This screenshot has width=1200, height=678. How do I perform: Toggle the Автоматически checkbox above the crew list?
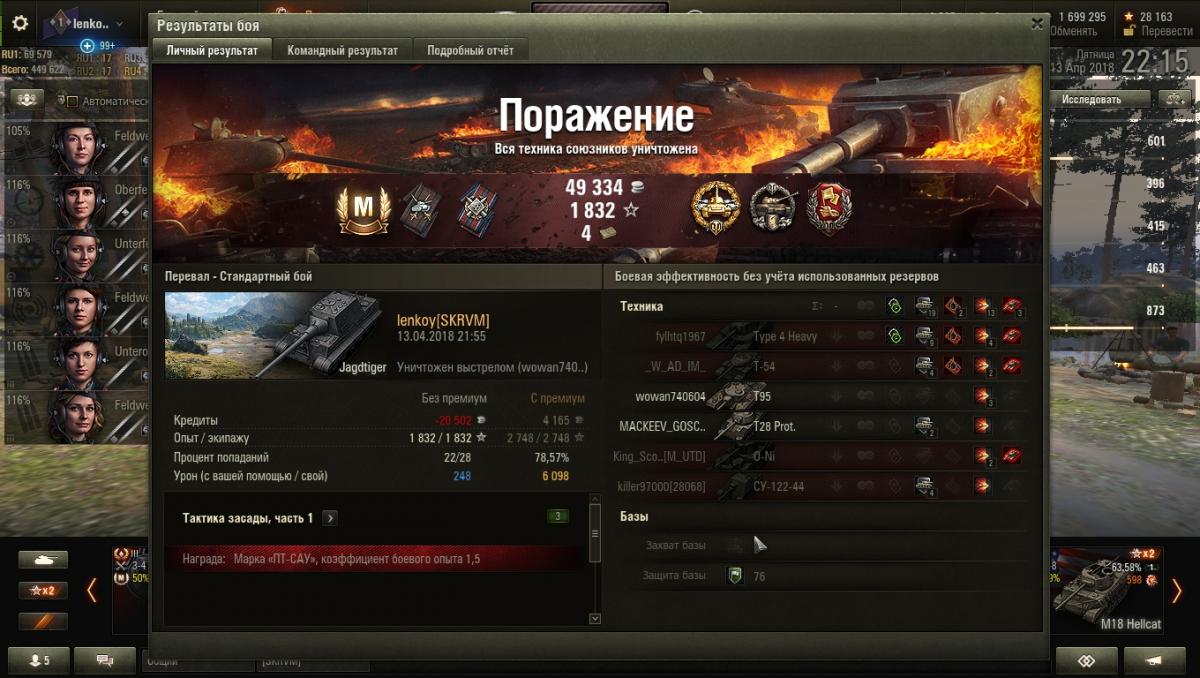point(72,100)
